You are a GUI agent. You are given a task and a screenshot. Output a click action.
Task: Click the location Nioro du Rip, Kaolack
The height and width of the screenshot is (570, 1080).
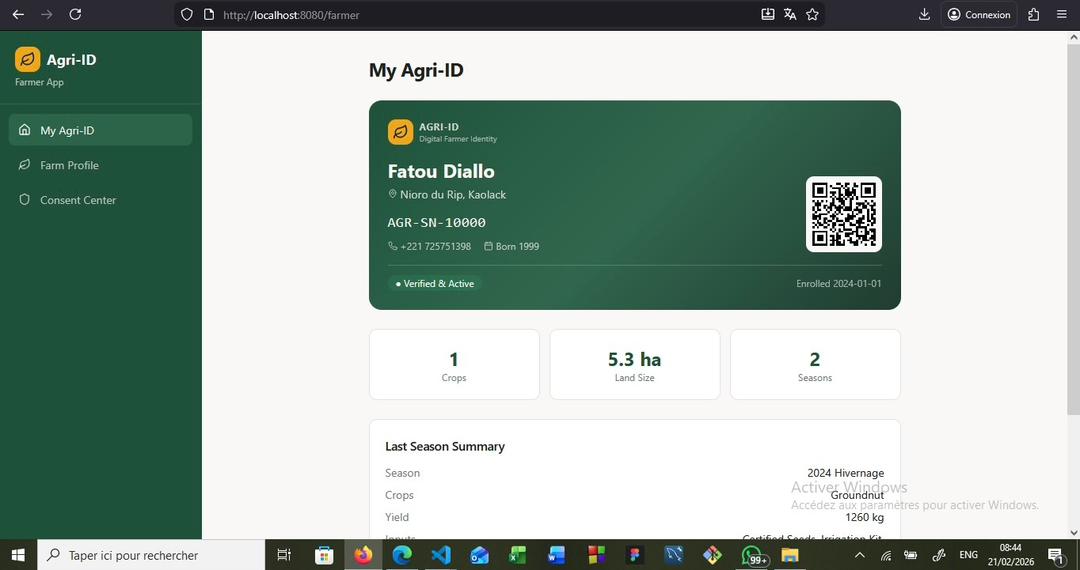click(x=453, y=195)
